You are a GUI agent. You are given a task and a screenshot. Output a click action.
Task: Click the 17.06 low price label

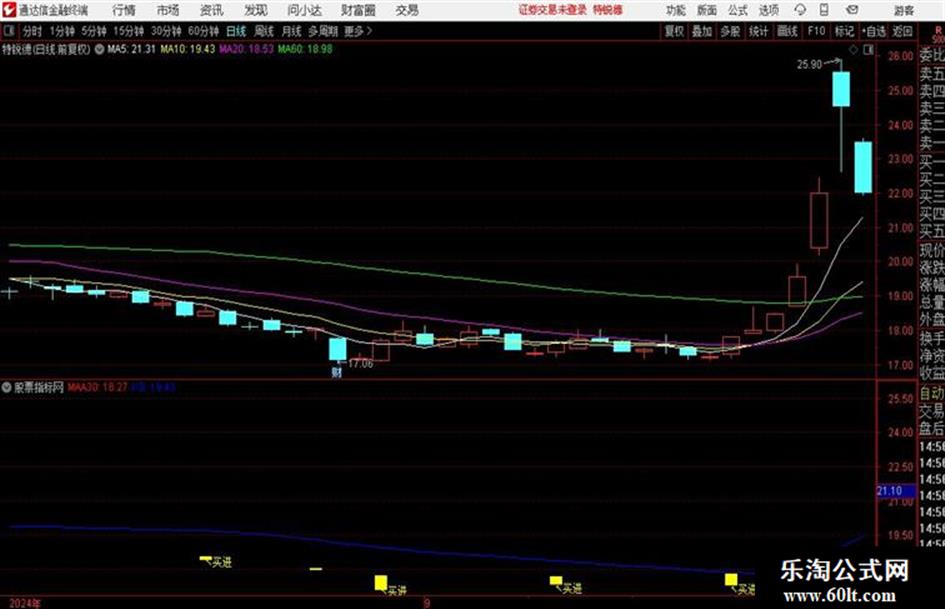click(x=360, y=364)
